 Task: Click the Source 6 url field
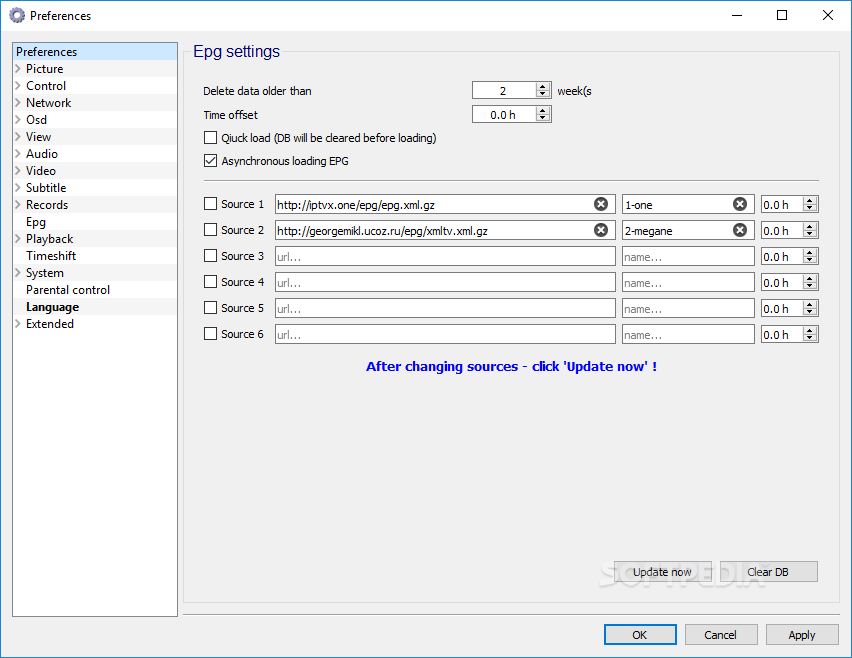click(x=445, y=334)
